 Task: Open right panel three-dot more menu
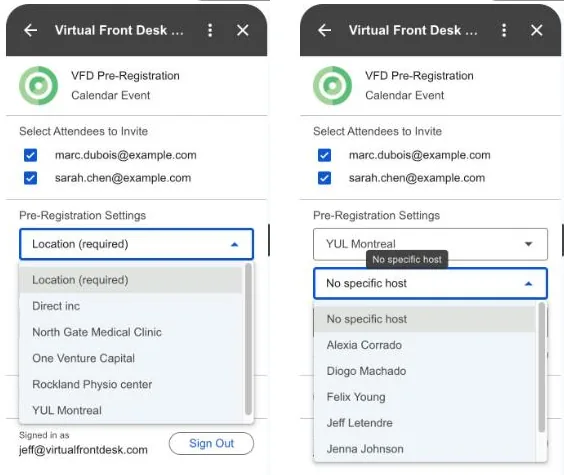[x=504, y=30]
